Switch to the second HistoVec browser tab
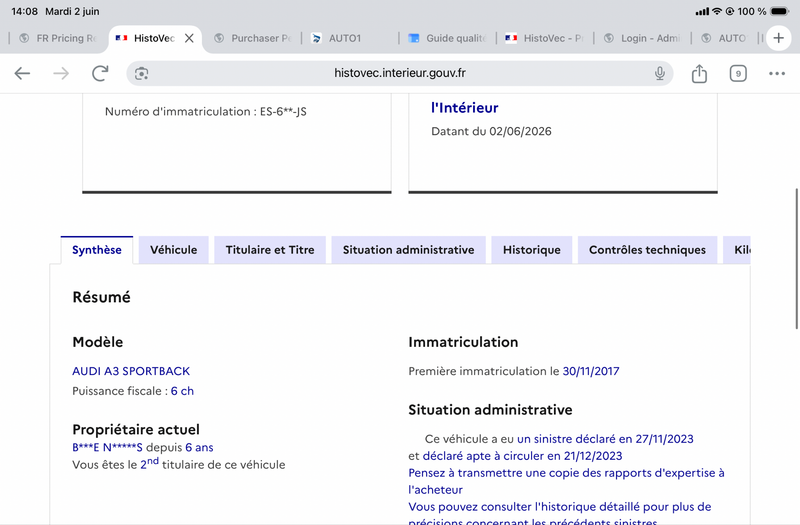800x525 pixels. [x=545, y=38]
